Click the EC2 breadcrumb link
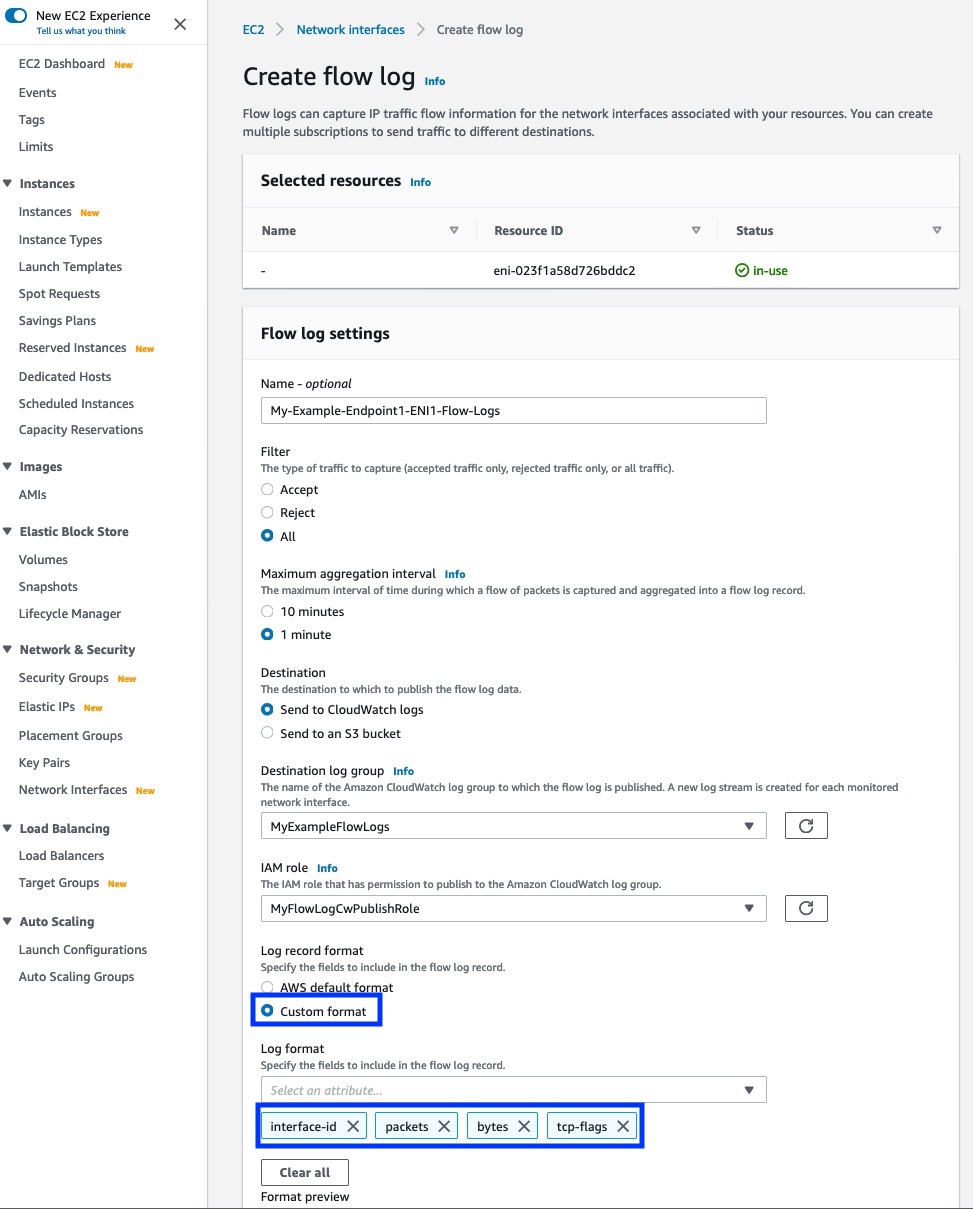 click(254, 30)
